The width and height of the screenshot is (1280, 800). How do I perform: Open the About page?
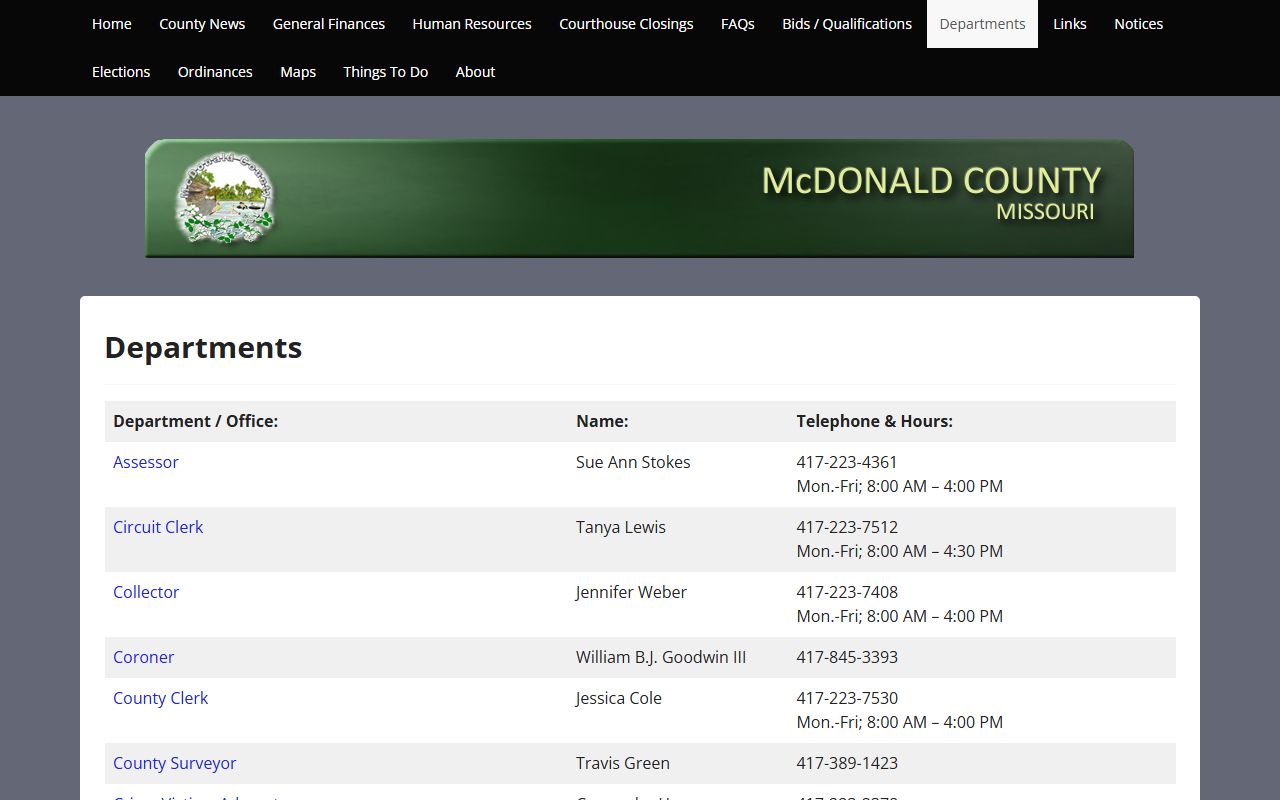475,72
